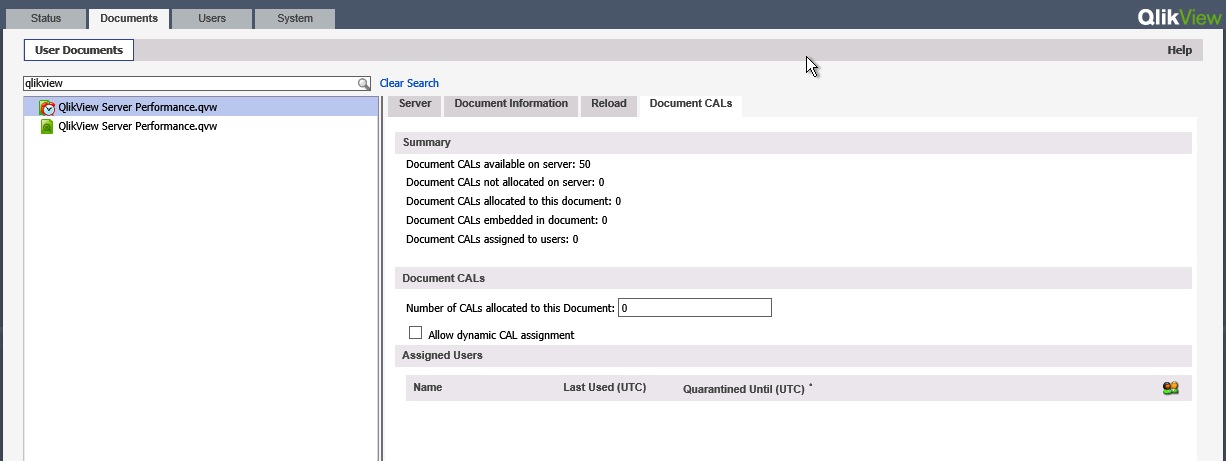Focus the document search box
The width and height of the screenshot is (1226, 461).
[x=190, y=84]
